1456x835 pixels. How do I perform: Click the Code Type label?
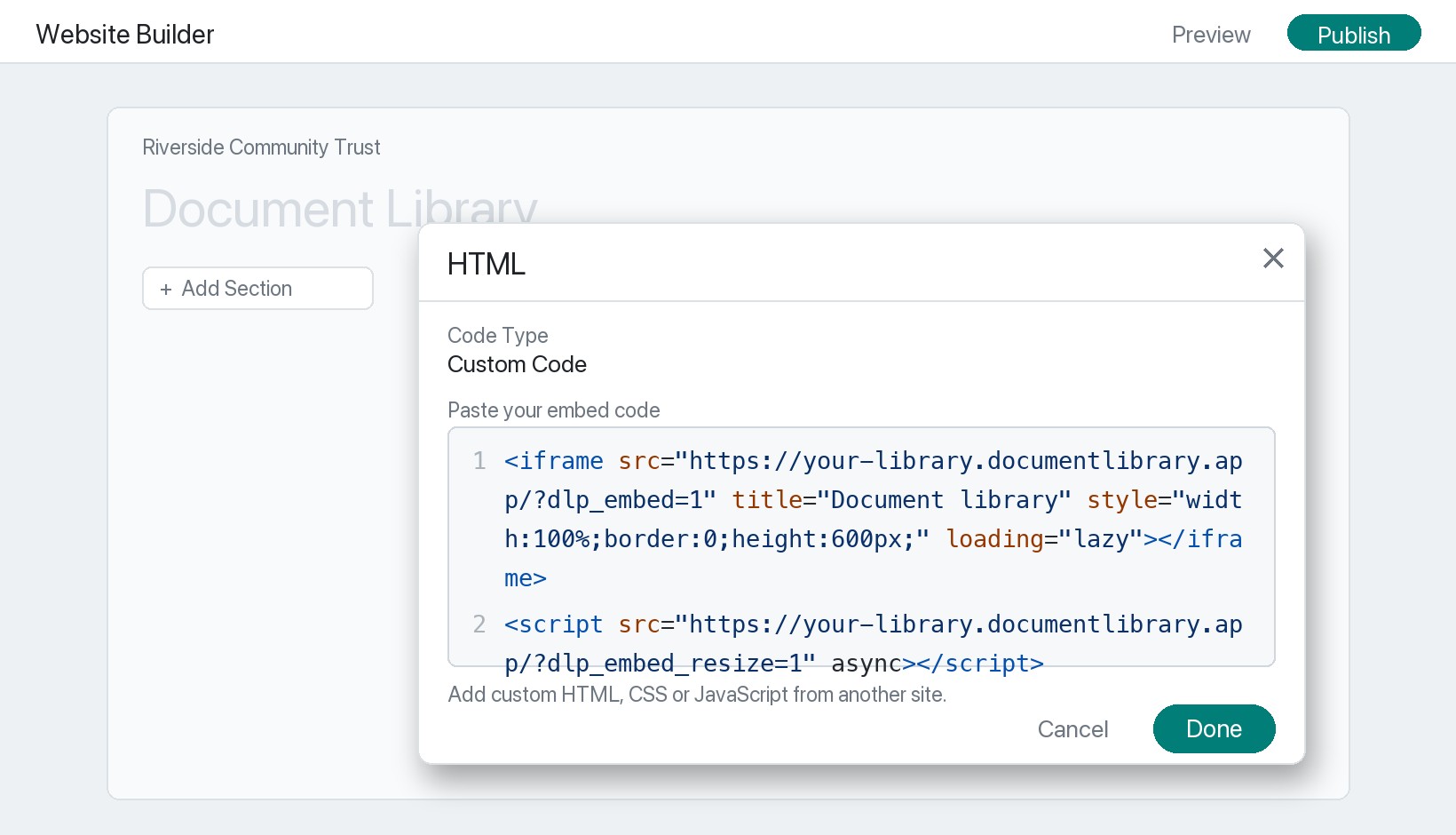point(497,336)
